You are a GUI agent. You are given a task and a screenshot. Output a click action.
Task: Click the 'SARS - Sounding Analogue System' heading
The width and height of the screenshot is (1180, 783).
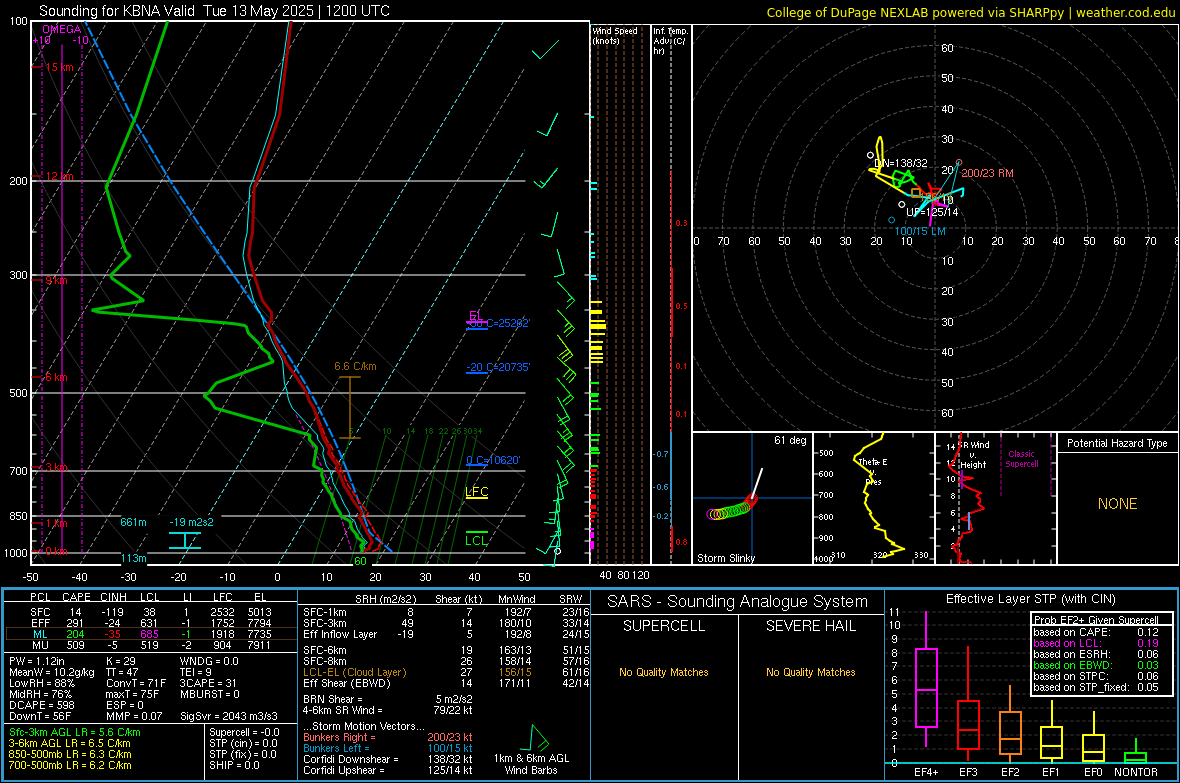(x=738, y=602)
